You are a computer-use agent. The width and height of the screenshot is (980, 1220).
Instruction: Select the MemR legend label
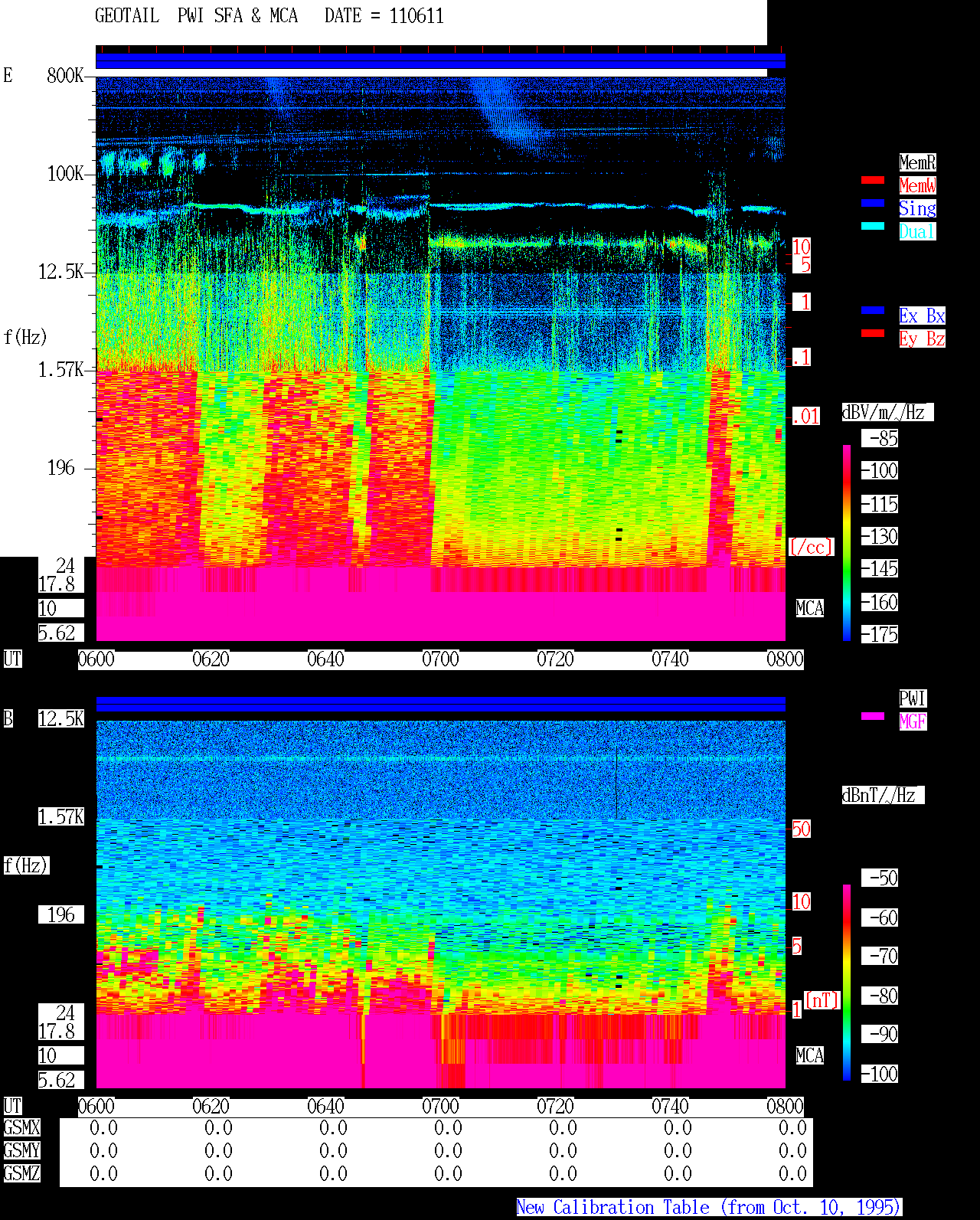pyautogui.click(x=917, y=162)
